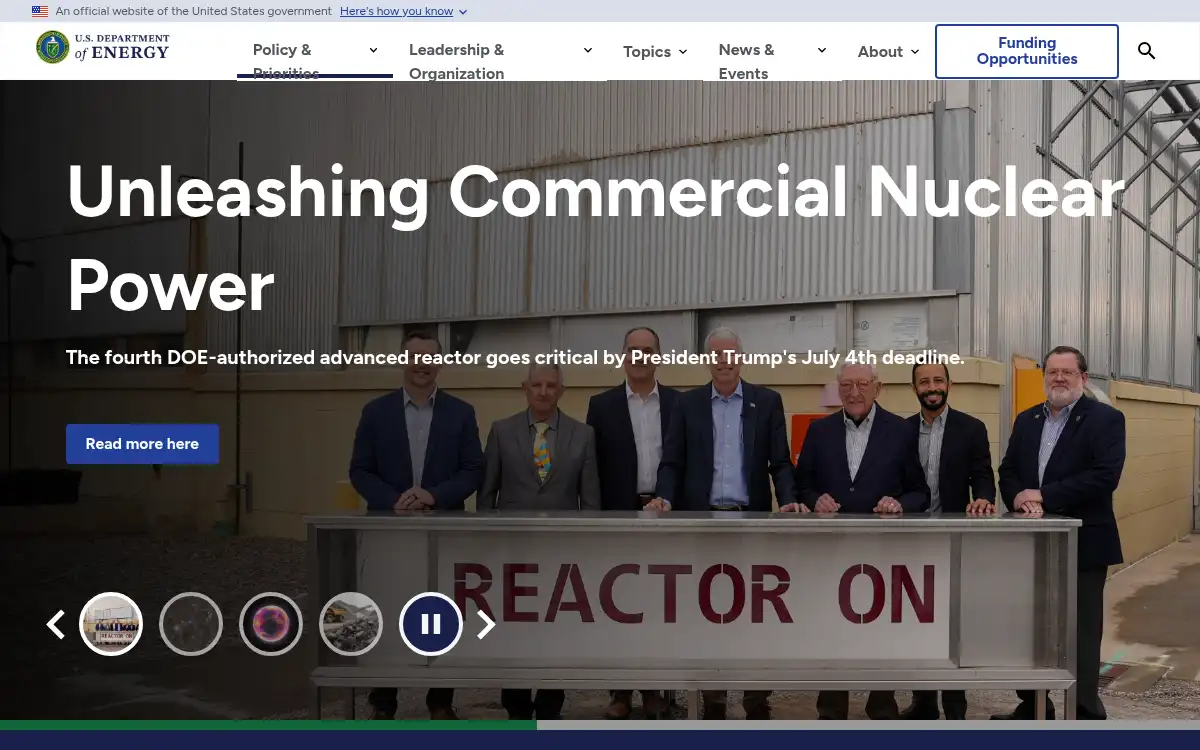The height and width of the screenshot is (750, 1200).
Task: Click the fourth DOE-authorized advanced reactor subtitle
Action: [515, 357]
